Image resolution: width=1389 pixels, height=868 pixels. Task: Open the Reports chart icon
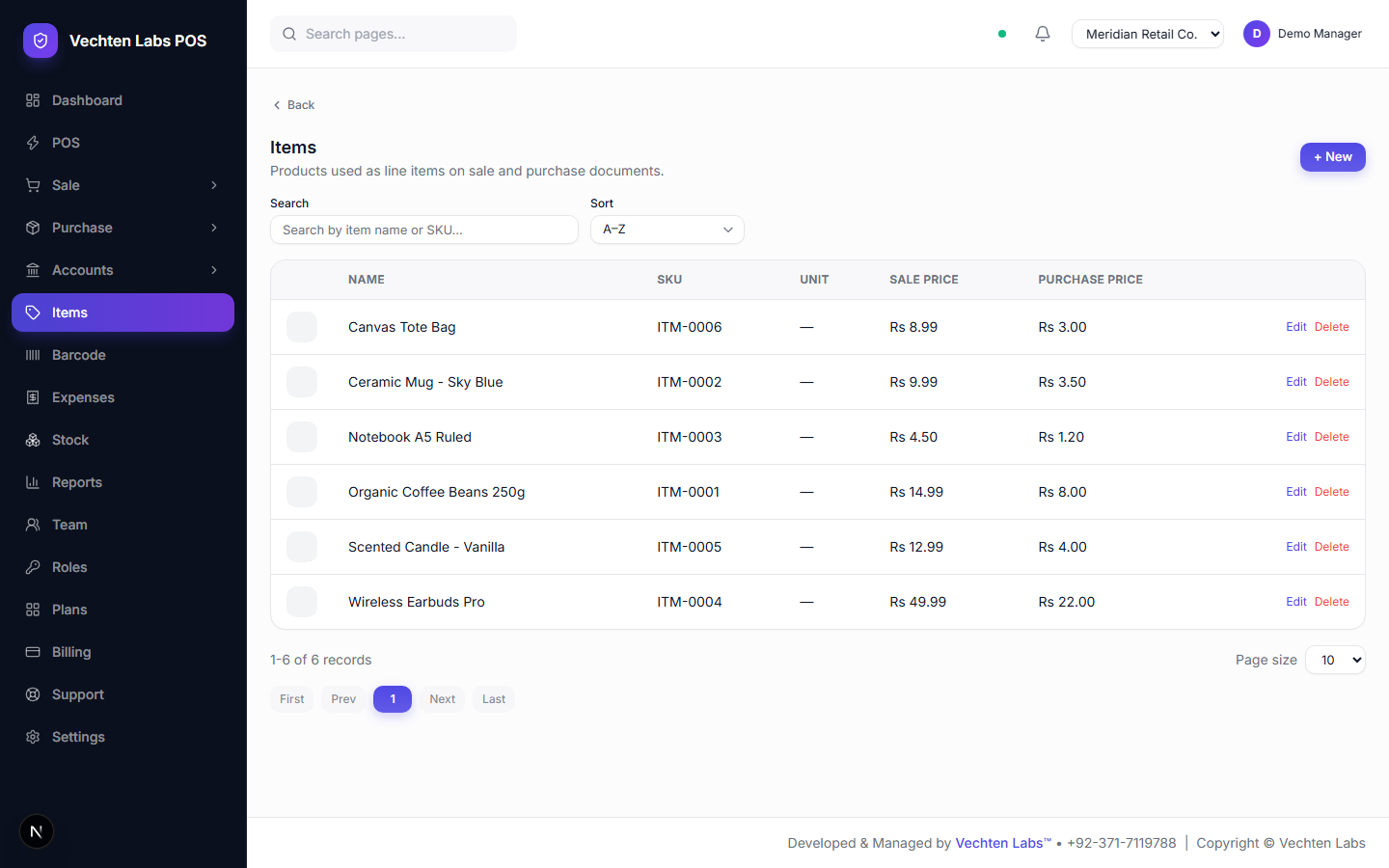click(x=33, y=482)
